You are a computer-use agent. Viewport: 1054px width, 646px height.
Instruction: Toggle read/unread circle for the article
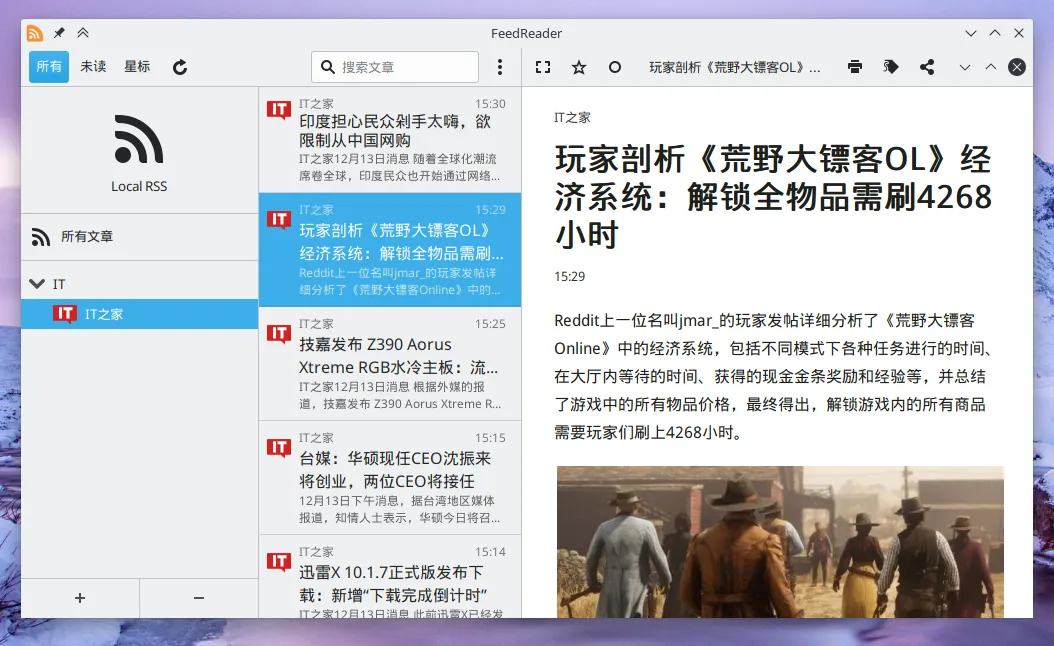pyautogui.click(x=614, y=67)
